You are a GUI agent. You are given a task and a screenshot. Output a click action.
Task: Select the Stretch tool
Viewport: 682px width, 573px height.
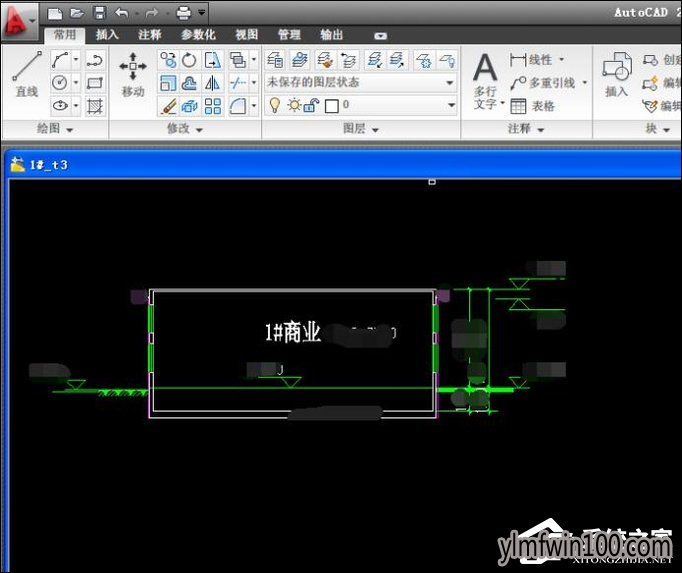point(213,60)
